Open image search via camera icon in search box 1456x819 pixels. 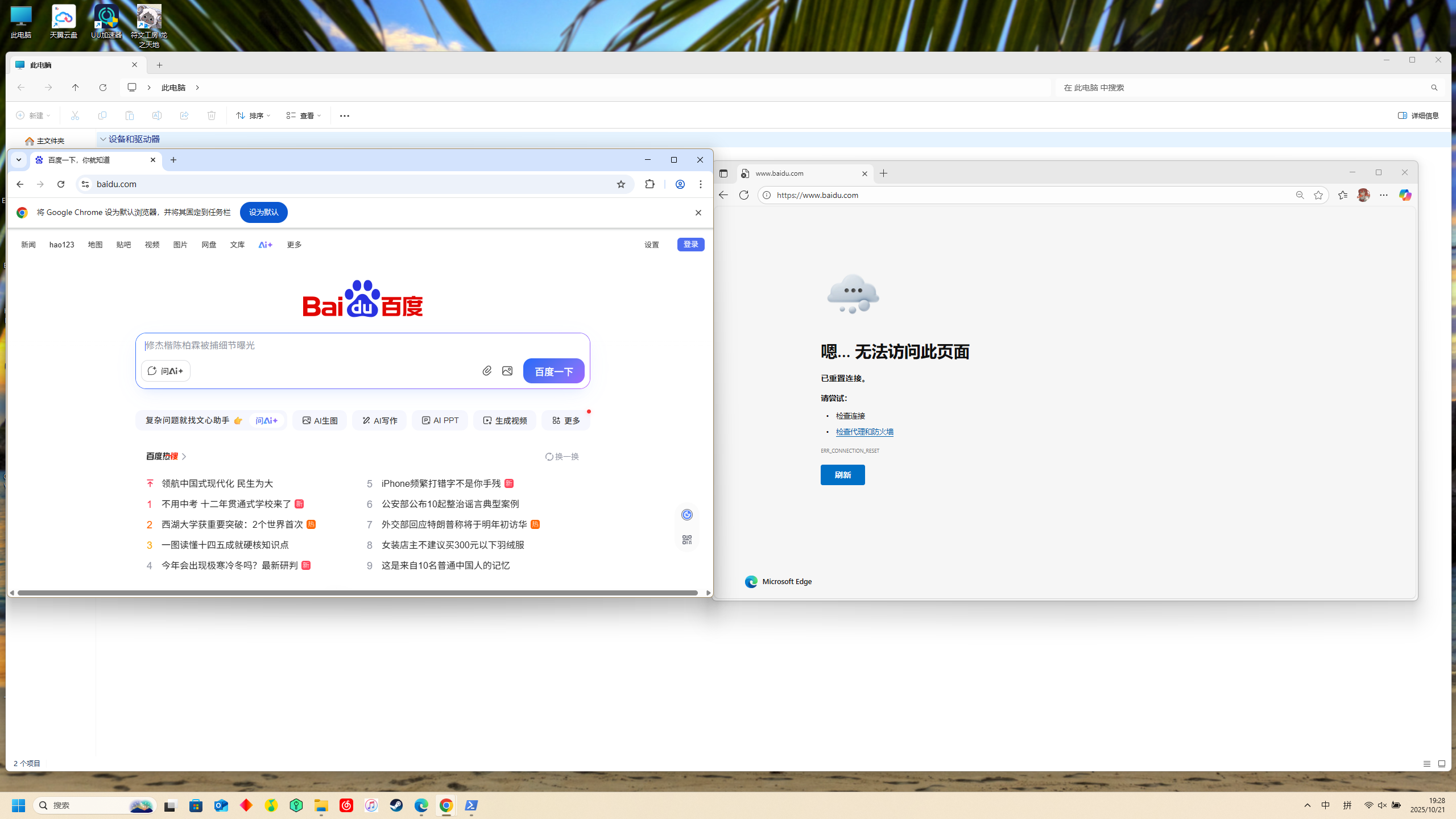507,370
